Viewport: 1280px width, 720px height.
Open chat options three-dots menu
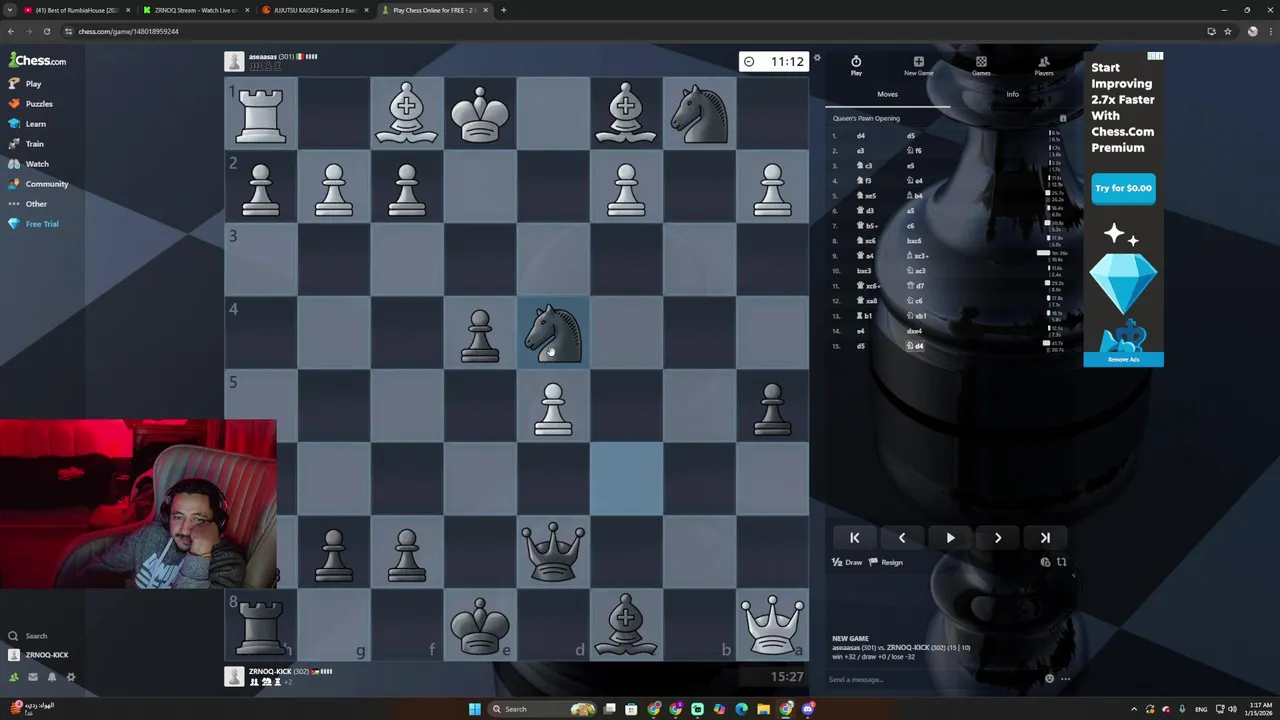click(1066, 679)
